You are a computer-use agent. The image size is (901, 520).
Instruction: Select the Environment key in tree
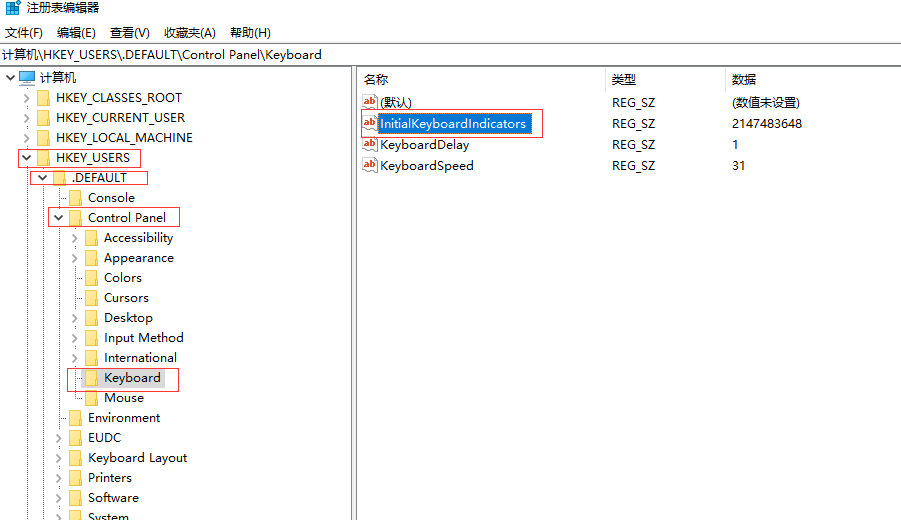click(124, 418)
